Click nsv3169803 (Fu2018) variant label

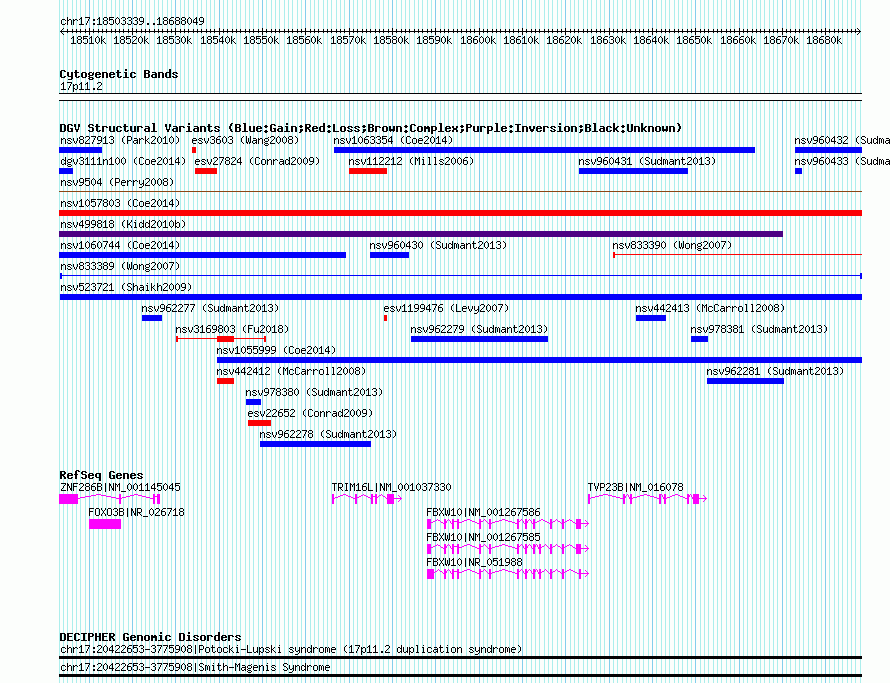pyautogui.click(x=232, y=329)
